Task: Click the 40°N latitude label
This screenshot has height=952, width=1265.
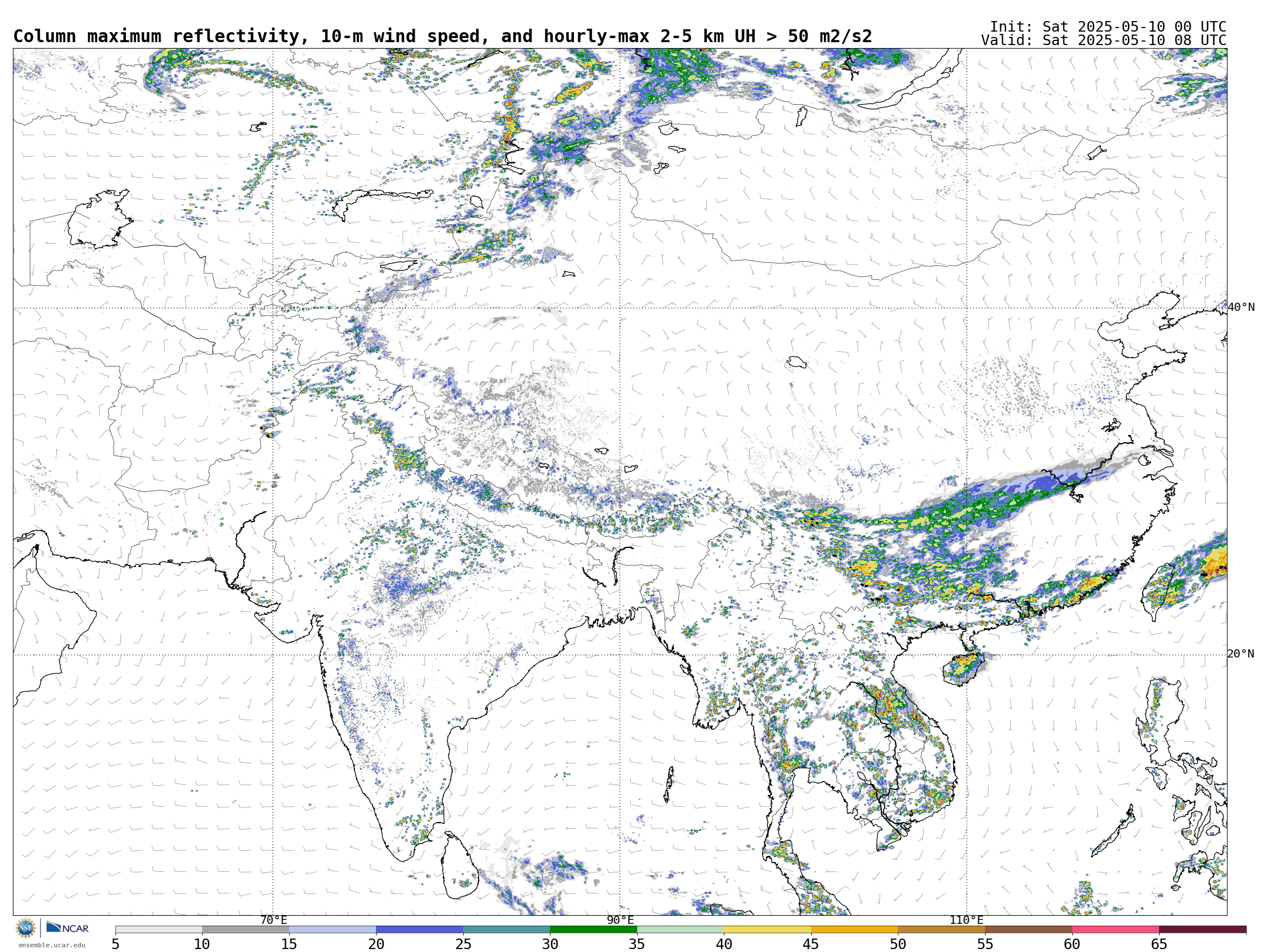Action: tap(1241, 307)
